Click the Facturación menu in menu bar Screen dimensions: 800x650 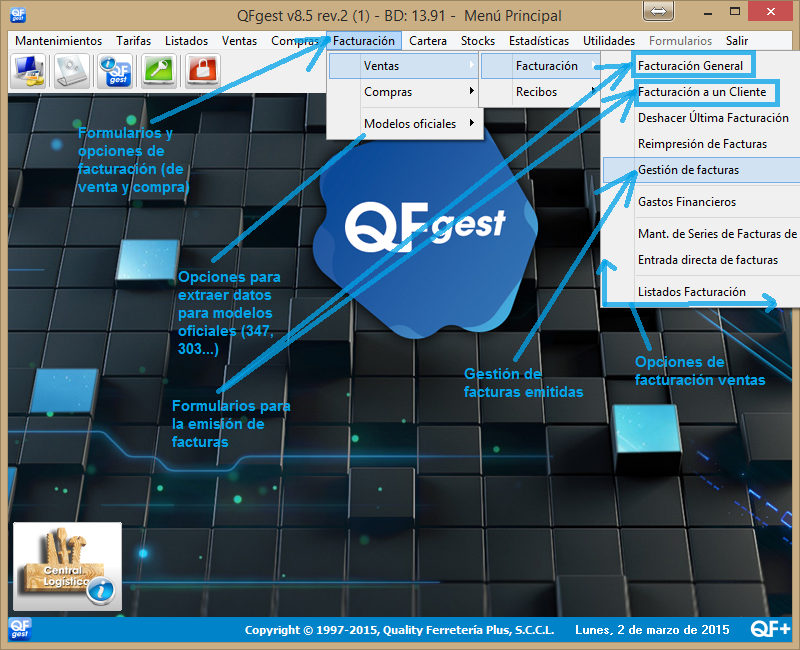(x=364, y=41)
